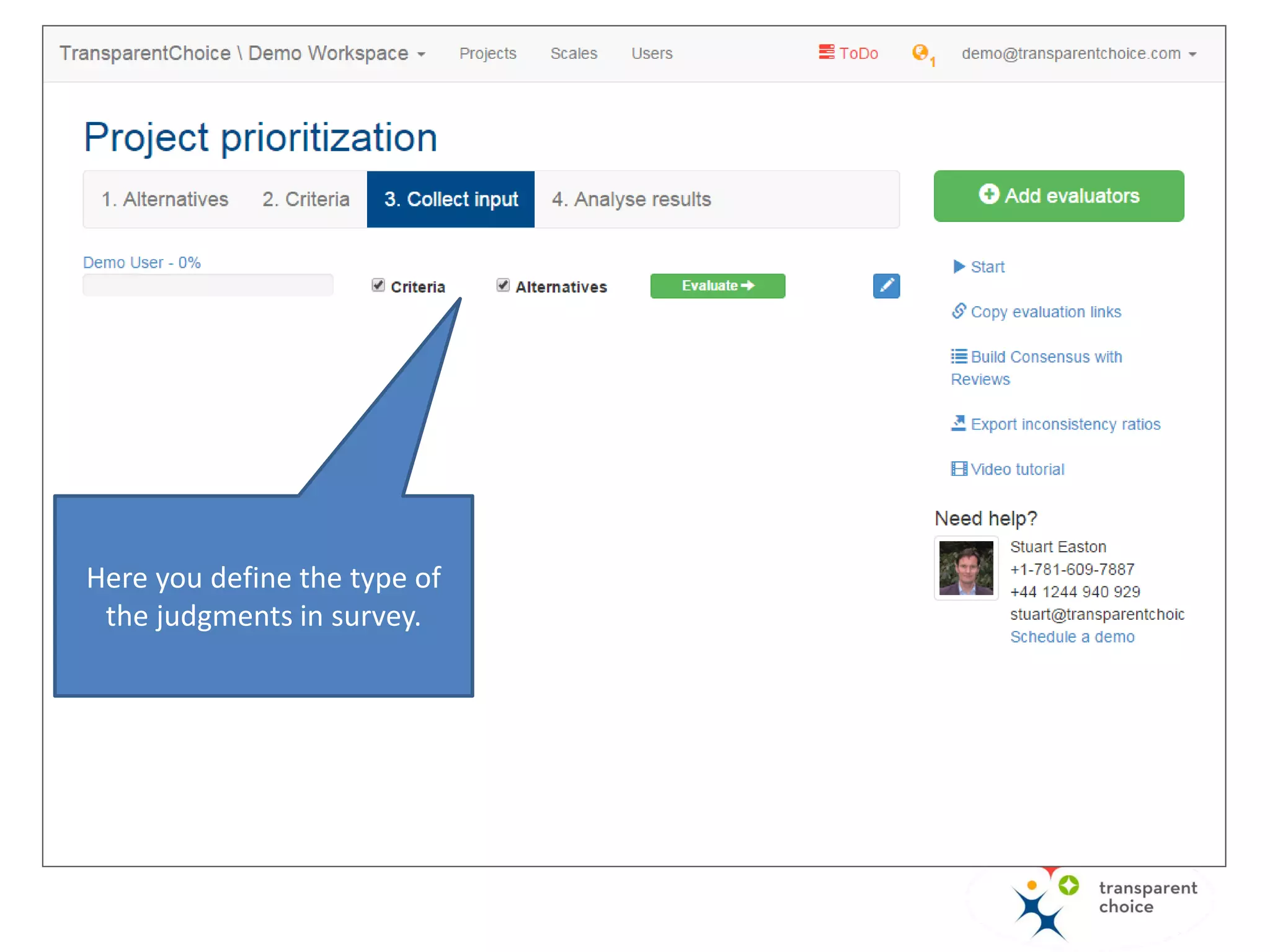
Task: Open the demo@transparentchoice.com account dropdown
Action: click(1078, 54)
